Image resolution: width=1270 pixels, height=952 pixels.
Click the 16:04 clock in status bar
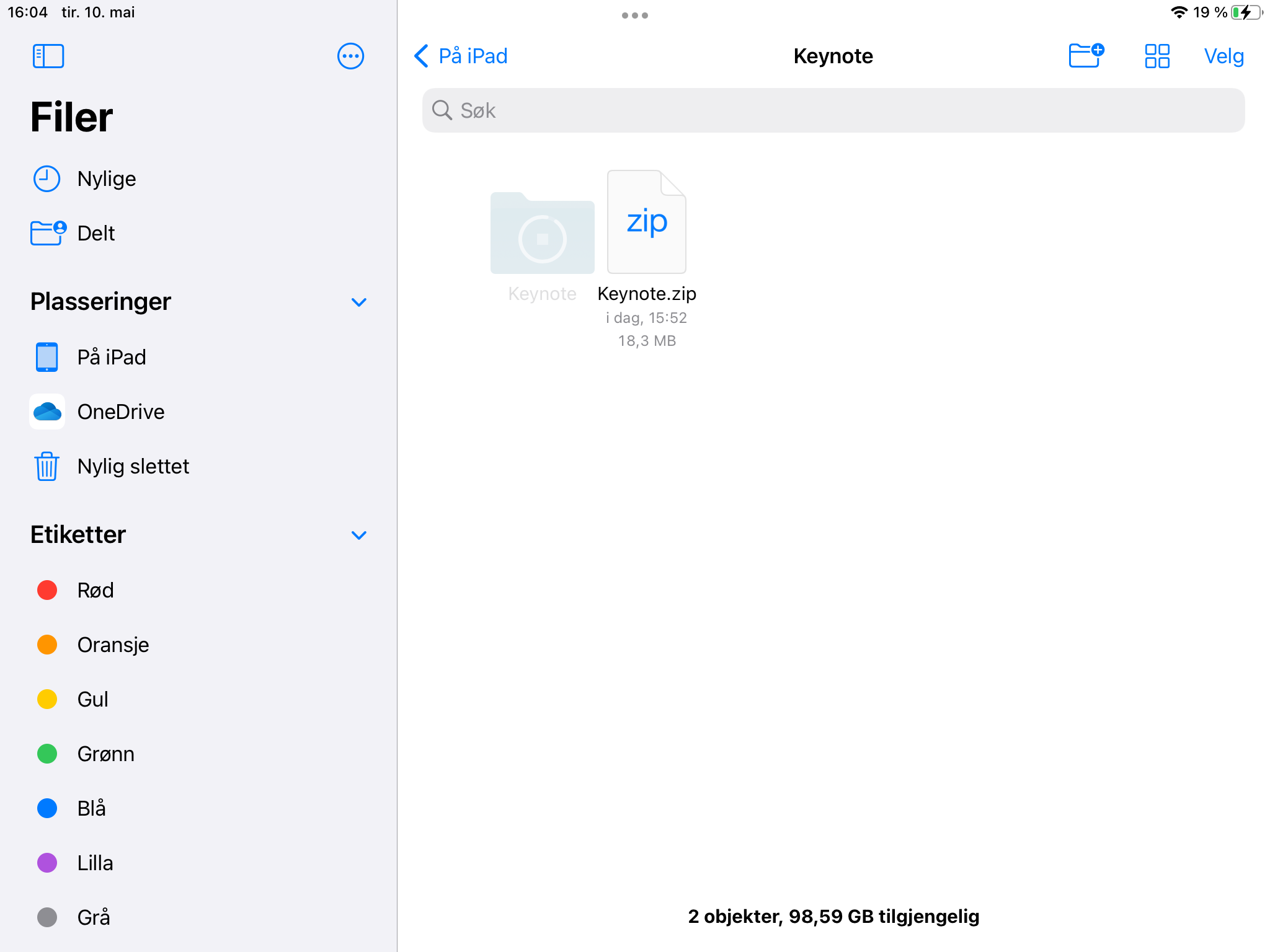(27, 12)
